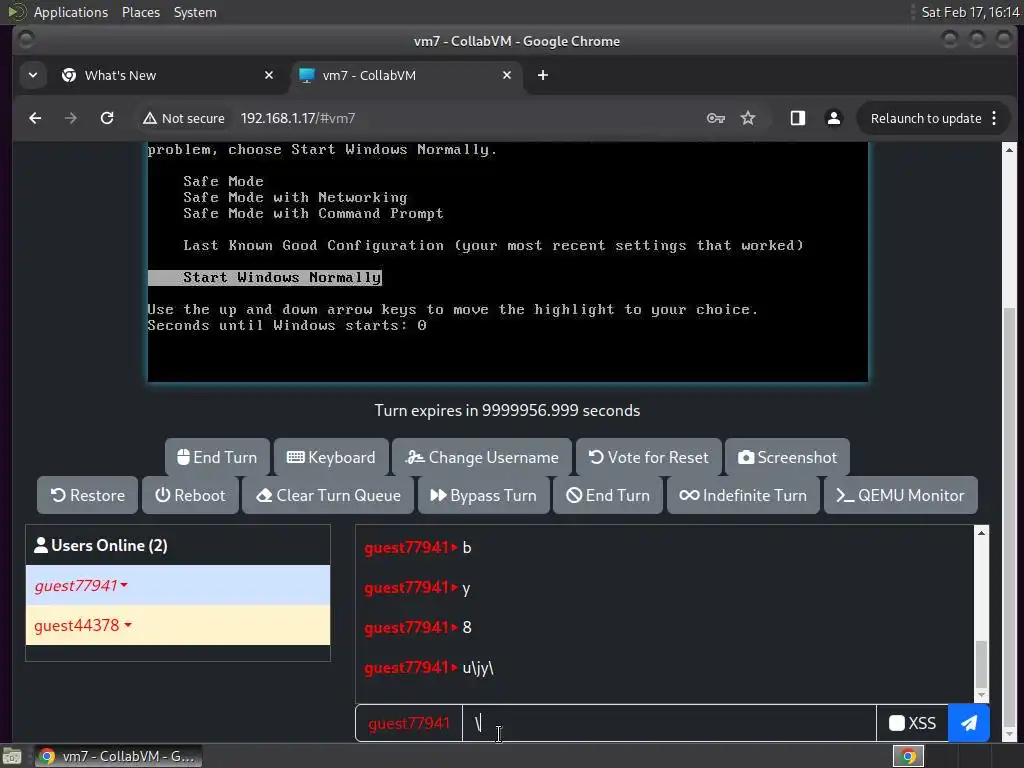Open a new tab with the plus icon

click(543, 75)
